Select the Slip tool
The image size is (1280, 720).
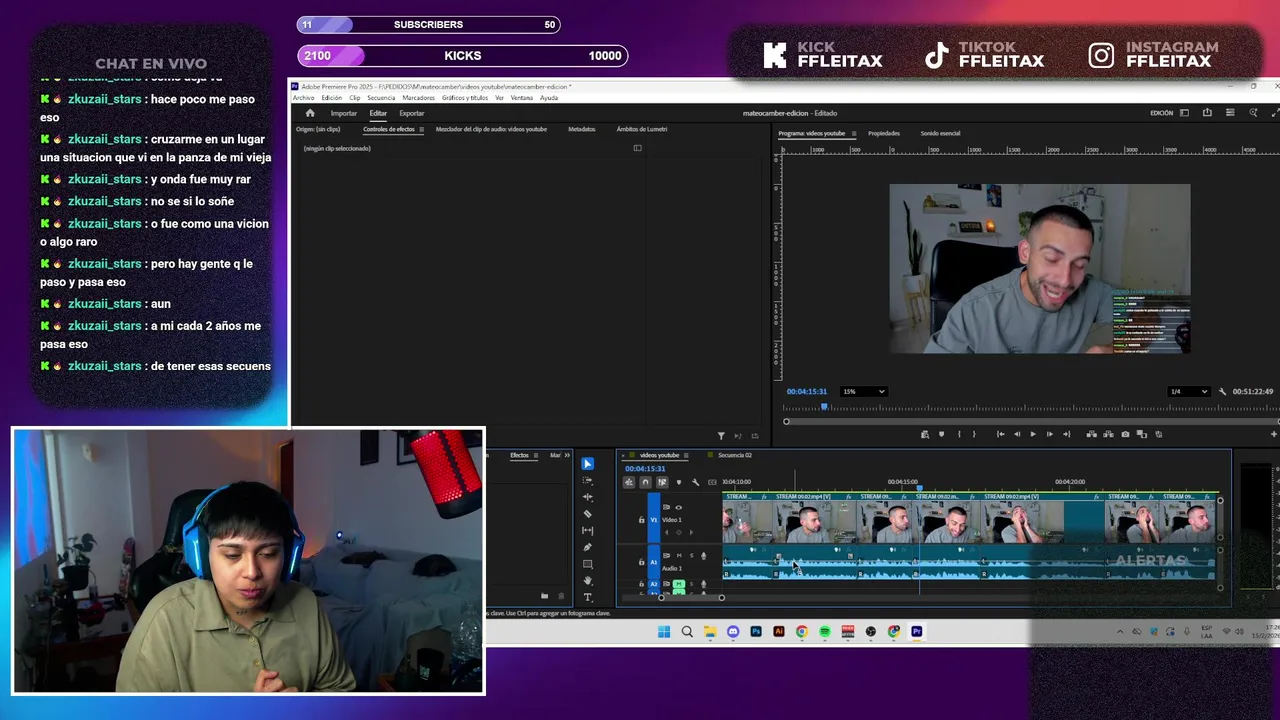[587, 530]
